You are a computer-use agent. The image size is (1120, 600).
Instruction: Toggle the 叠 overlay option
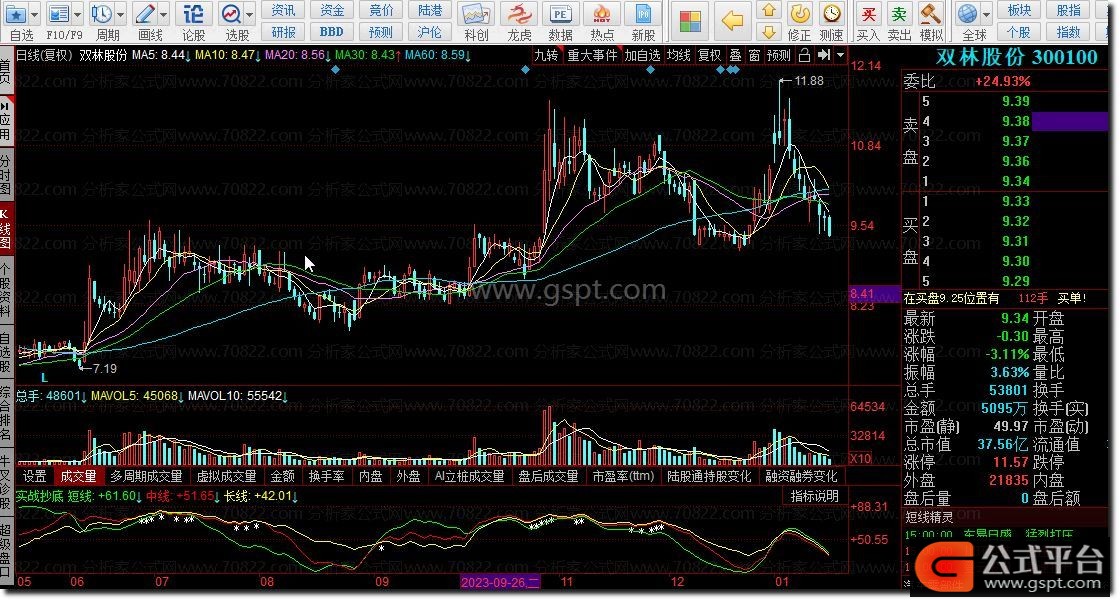coord(735,55)
